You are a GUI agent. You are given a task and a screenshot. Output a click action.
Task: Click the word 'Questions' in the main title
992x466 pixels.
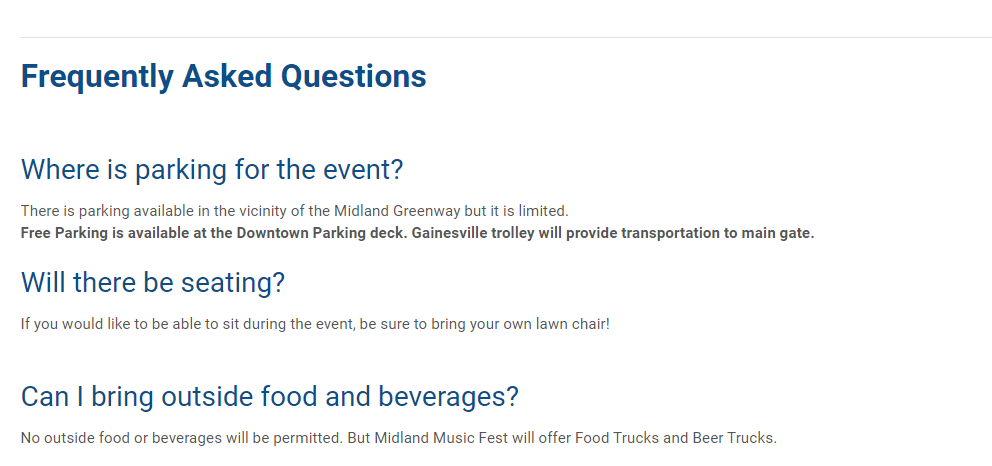354,77
